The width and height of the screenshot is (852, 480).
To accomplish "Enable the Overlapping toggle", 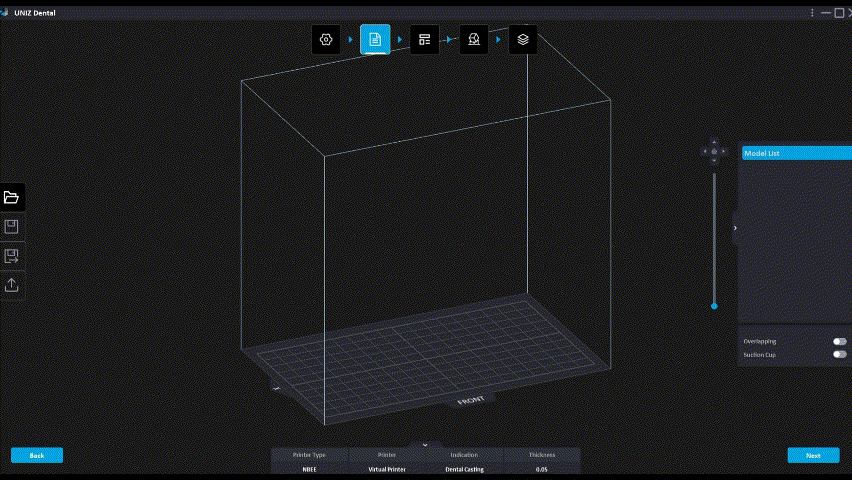I will coord(839,341).
